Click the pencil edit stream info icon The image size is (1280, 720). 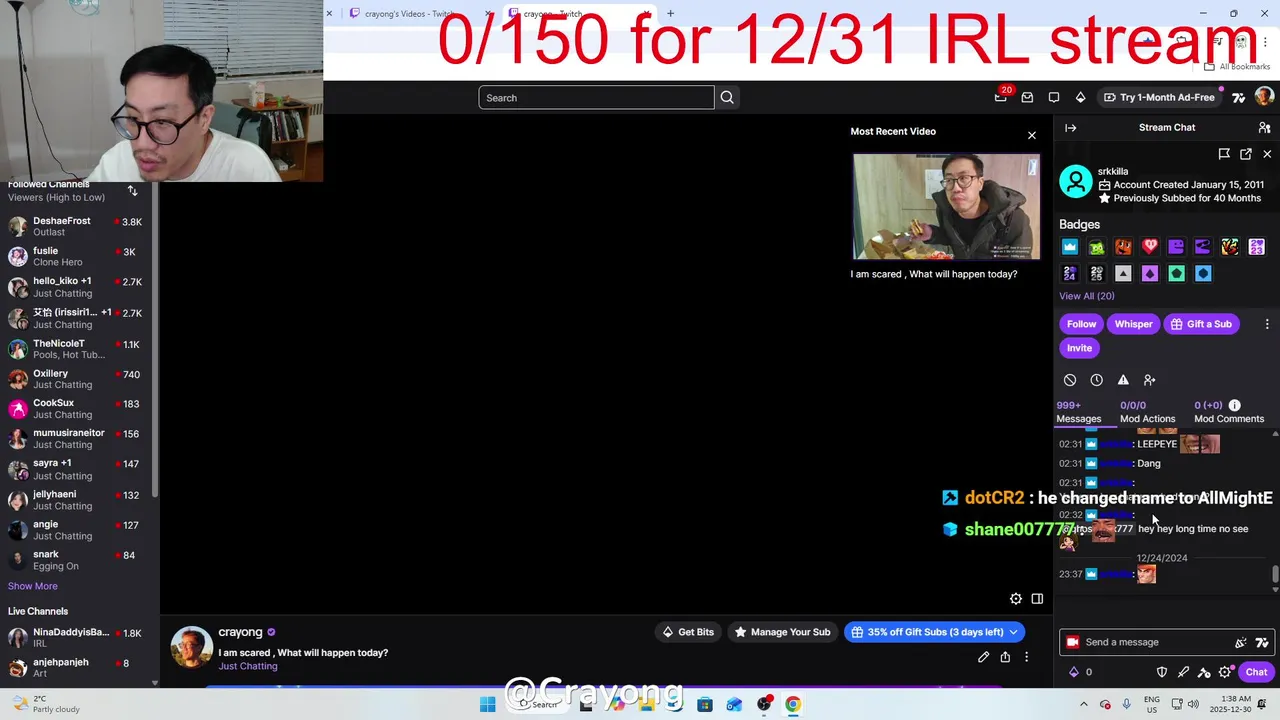(x=983, y=657)
